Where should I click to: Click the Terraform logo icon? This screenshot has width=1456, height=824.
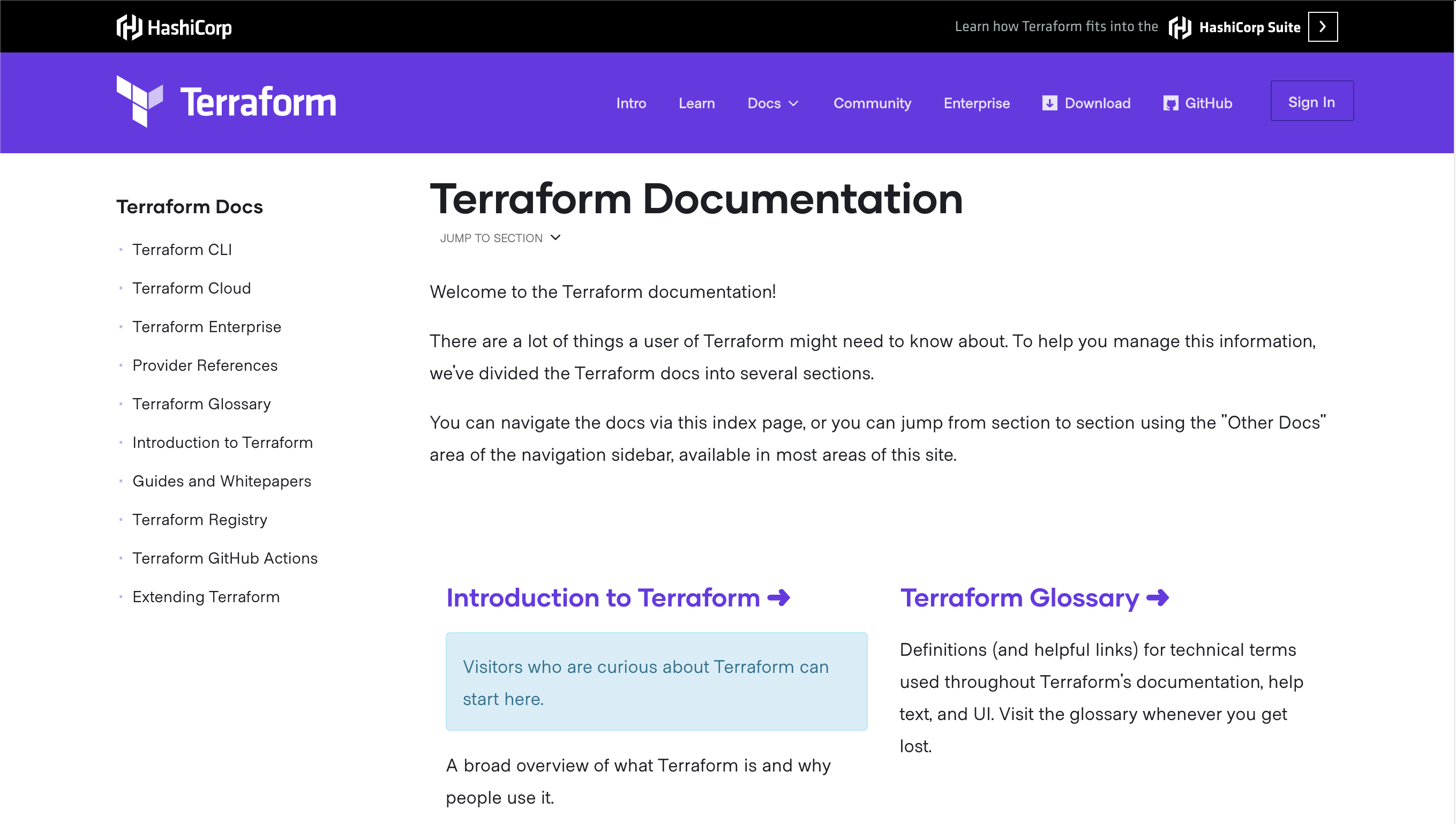[140, 101]
